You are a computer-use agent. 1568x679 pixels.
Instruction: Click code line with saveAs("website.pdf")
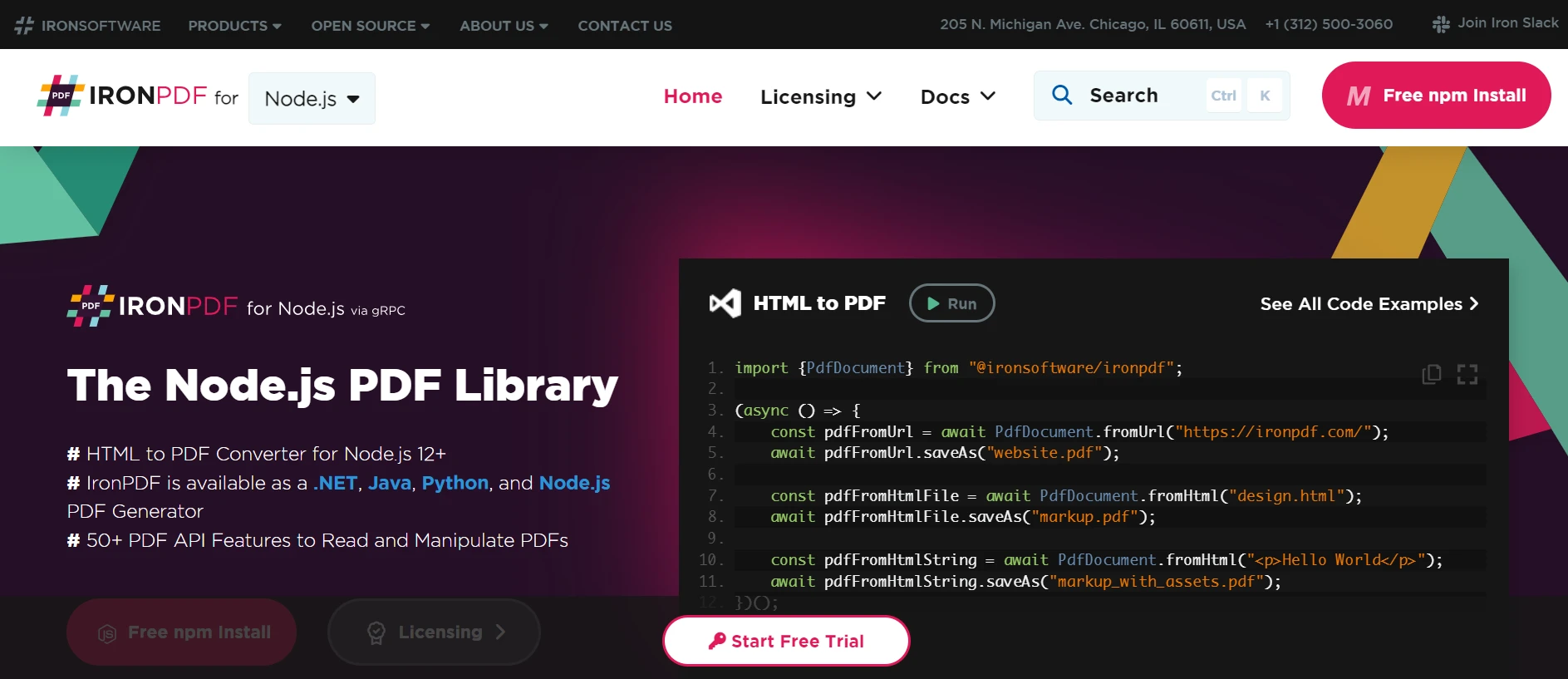pos(945,453)
